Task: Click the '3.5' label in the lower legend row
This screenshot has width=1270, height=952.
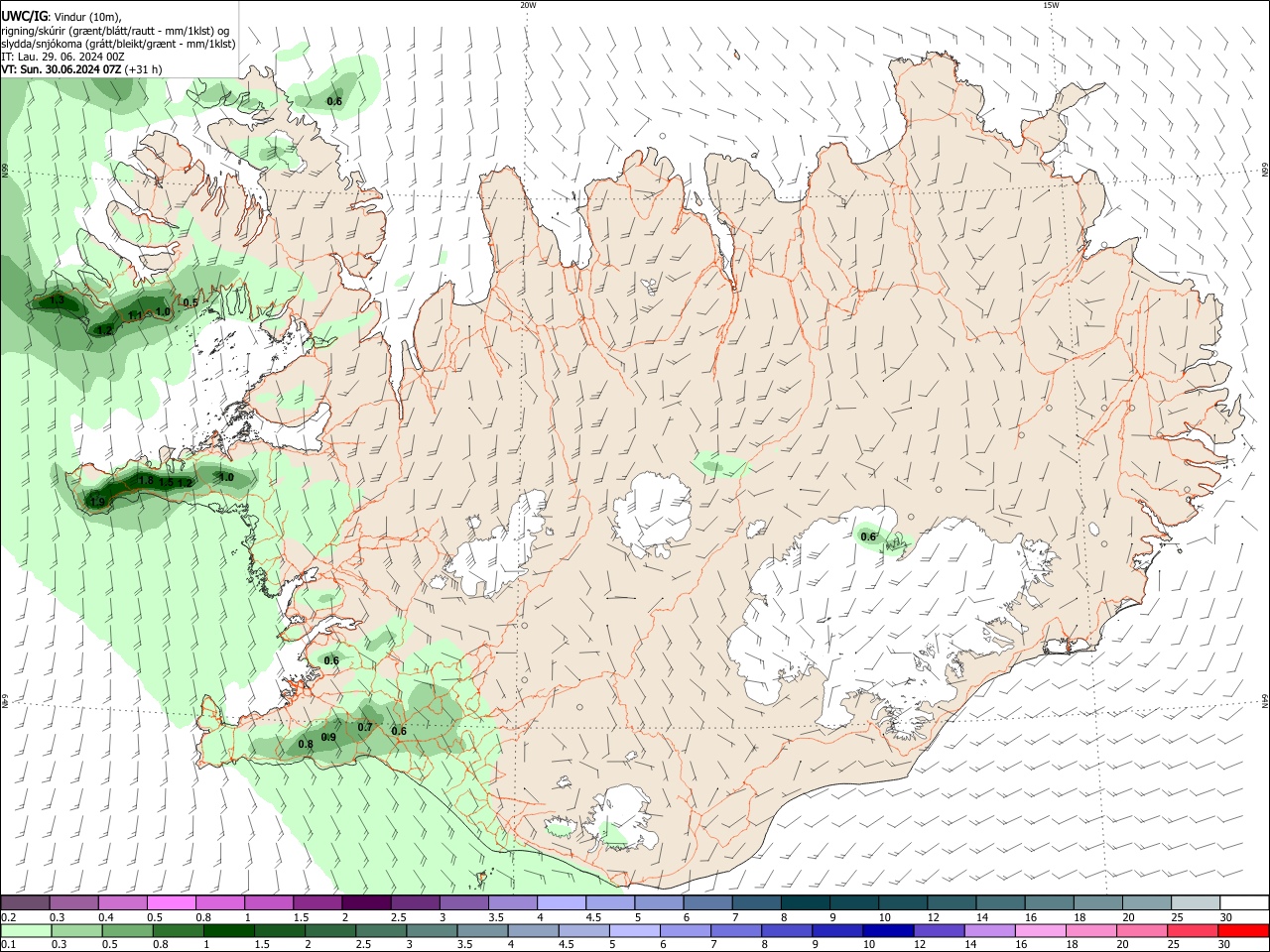Action: [x=464, y=945]
